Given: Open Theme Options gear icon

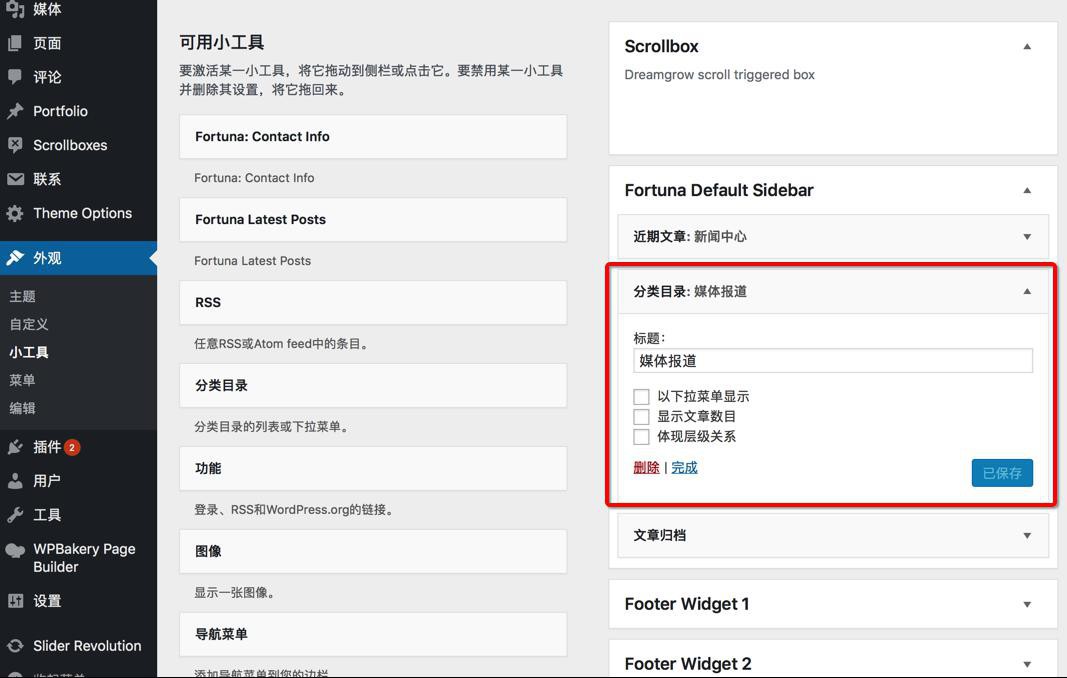Looking at the screenshot, I should click(15, 213).
